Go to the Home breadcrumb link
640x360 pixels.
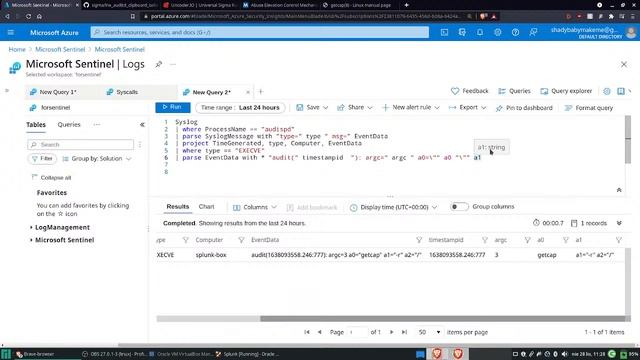tap(17, 49)
